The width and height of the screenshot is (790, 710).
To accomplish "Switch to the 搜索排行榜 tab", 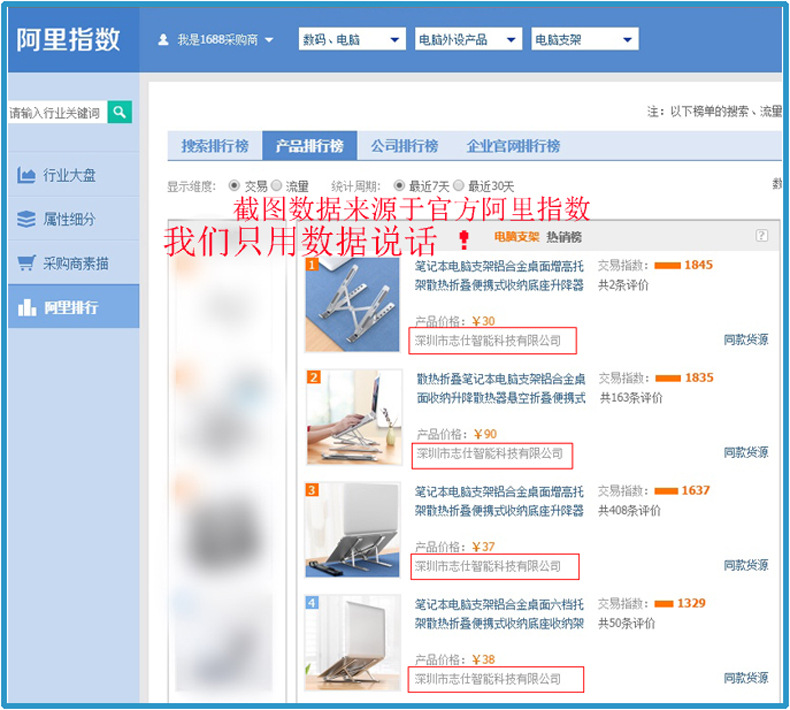I will [215, 146].
